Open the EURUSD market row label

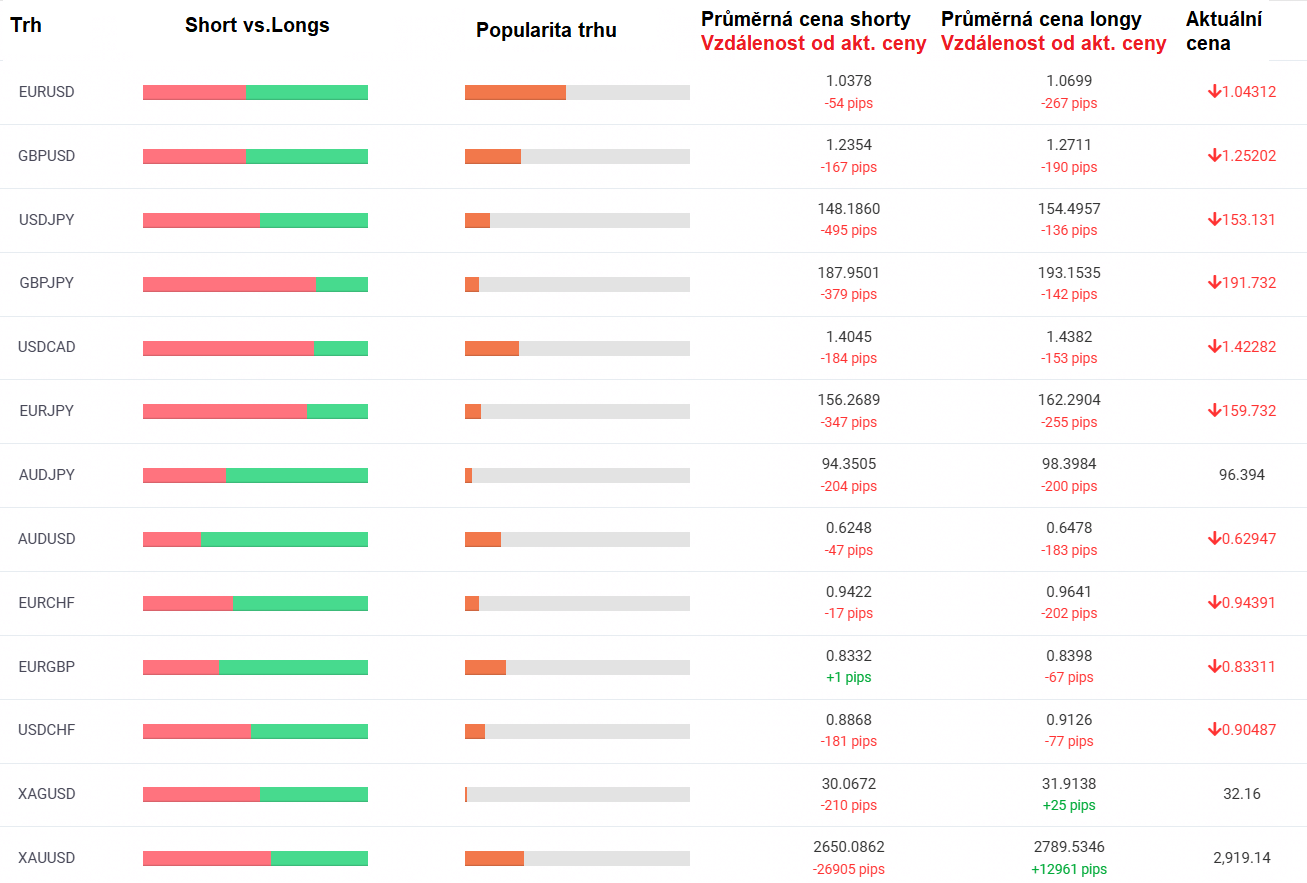pos(47,92)
